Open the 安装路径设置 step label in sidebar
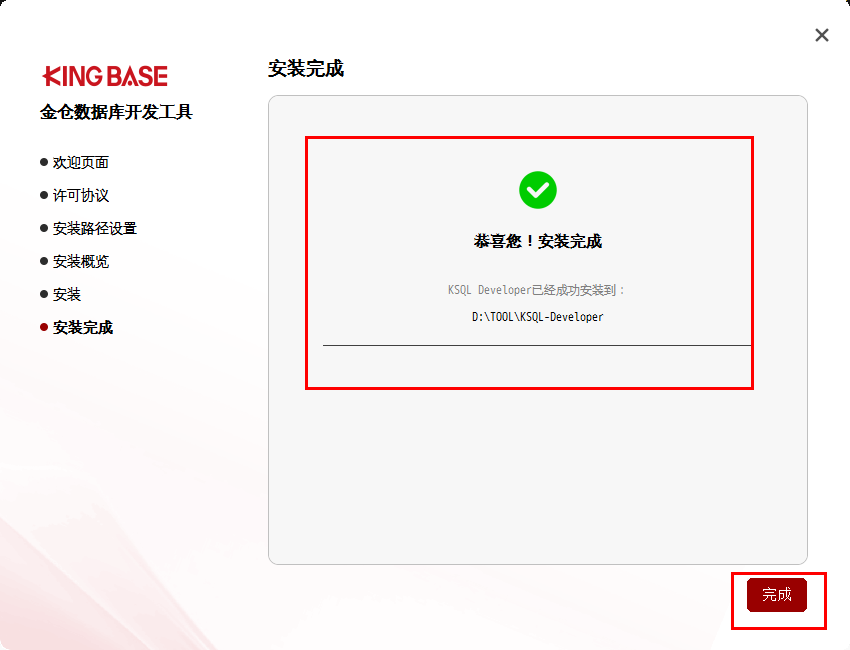 [95, 228]
